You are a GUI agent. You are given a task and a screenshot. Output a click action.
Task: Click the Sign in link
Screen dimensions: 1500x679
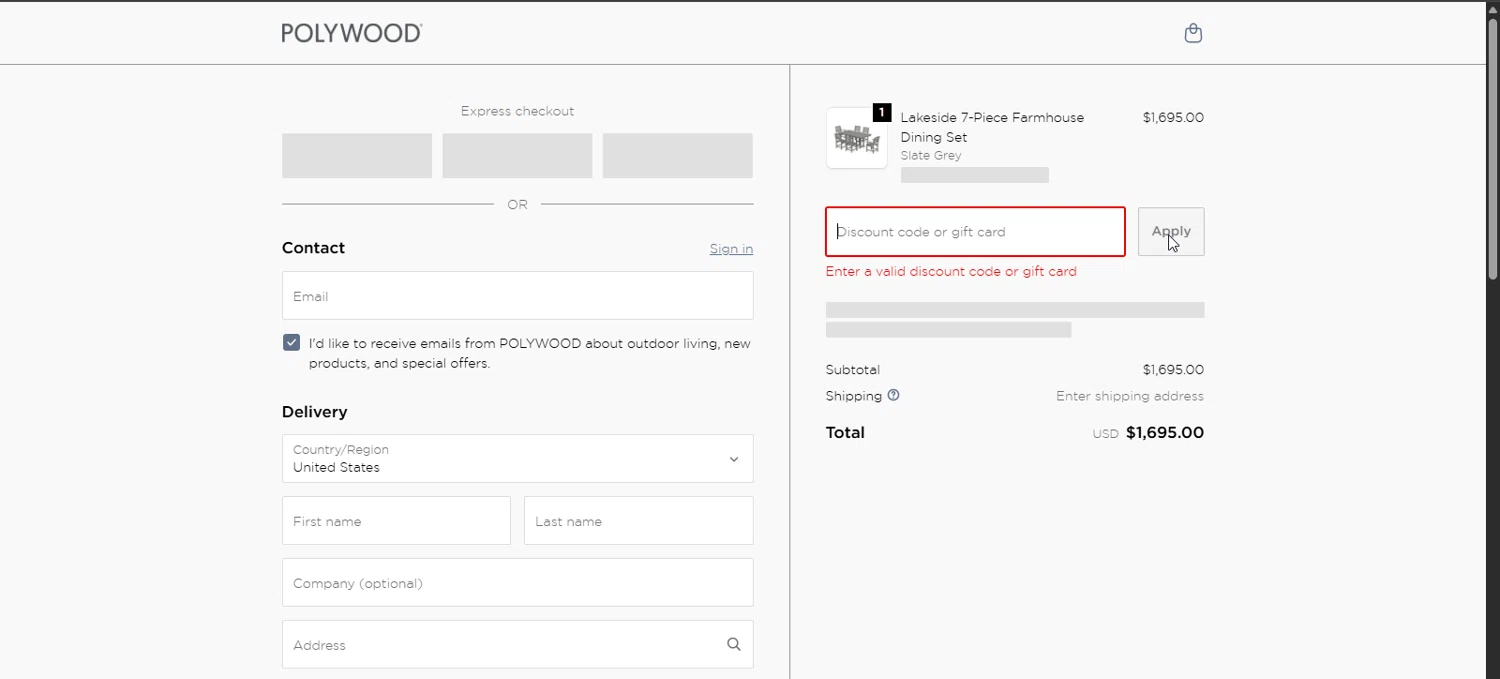(x=731, y=248)
